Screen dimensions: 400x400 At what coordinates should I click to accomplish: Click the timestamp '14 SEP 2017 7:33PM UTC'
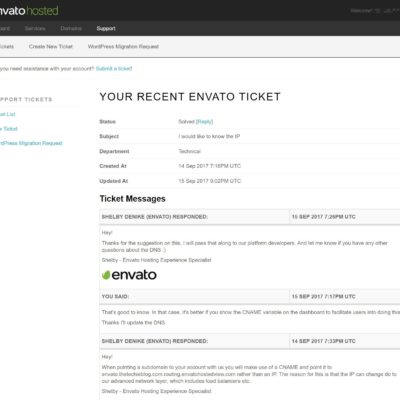click(324, 341)
